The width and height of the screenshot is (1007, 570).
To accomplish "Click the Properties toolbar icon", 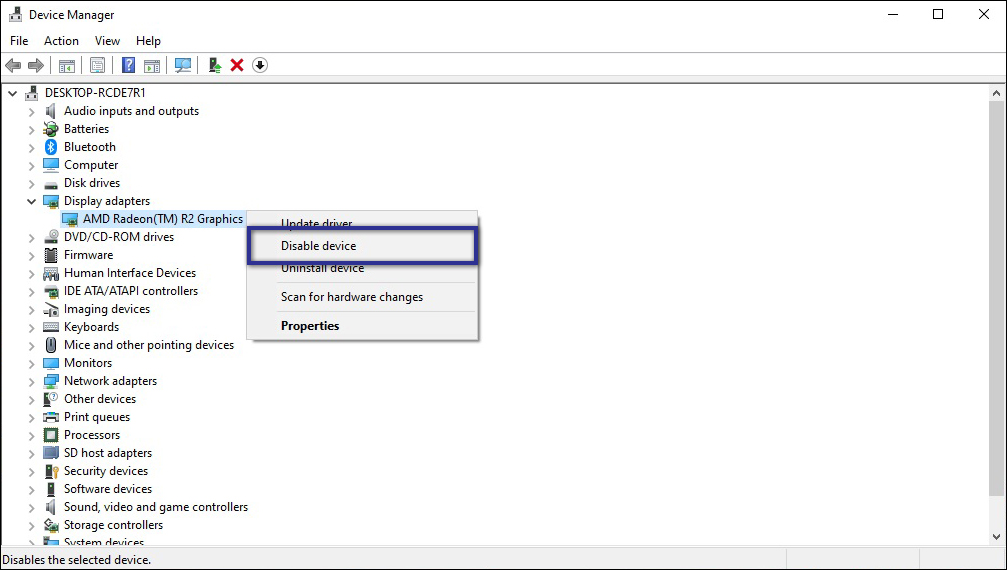I will click(x=97, y=65).
